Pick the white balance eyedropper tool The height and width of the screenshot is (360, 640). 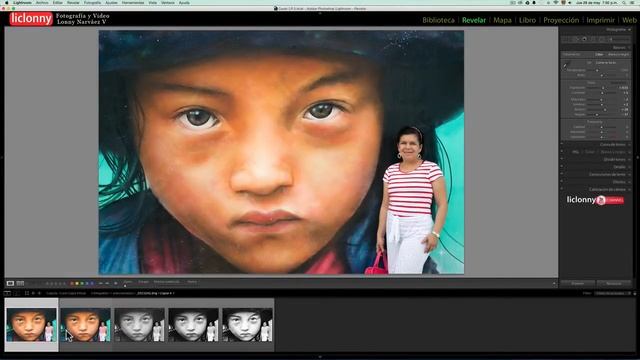click(566, 65)
